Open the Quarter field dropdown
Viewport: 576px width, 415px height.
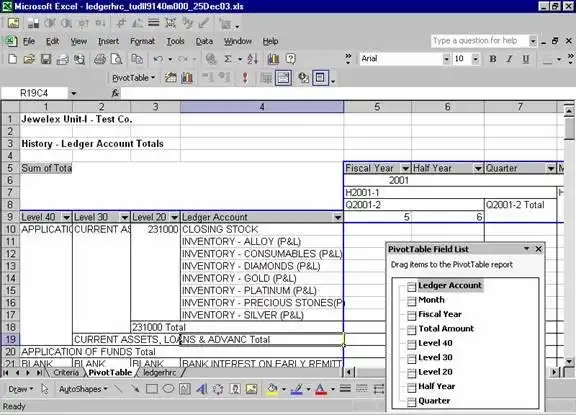click(551, 169)
